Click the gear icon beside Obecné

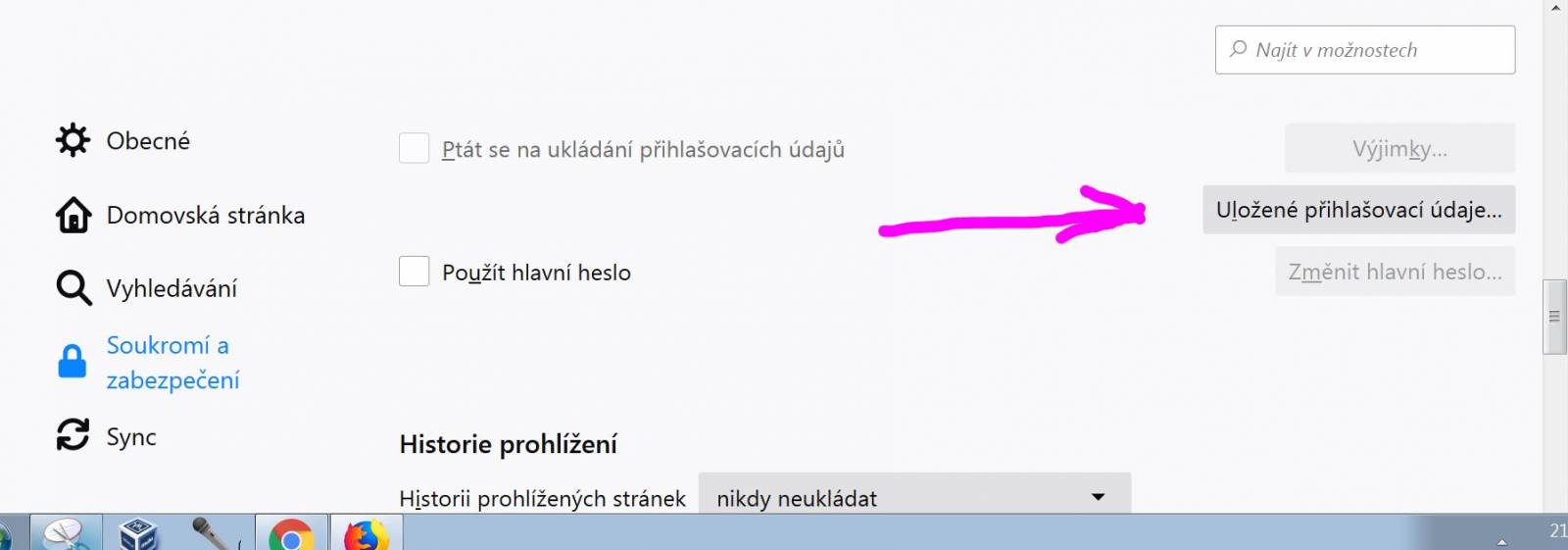coord(73,140)
